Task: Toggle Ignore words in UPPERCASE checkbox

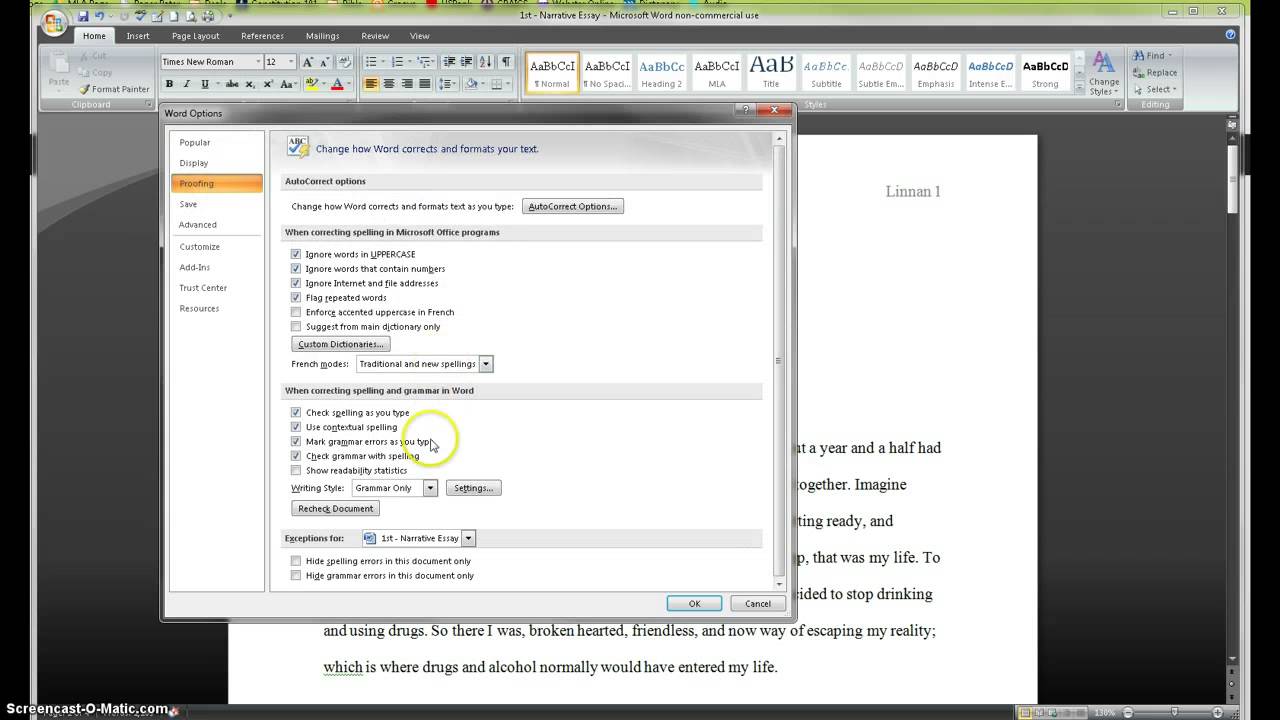Action: click(296, 254)
